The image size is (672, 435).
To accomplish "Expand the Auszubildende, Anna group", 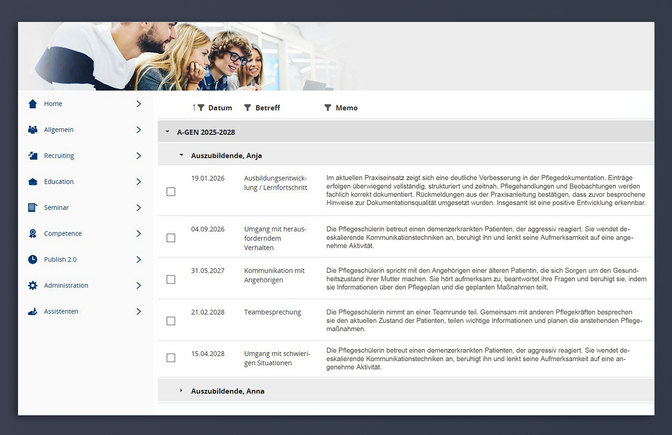I will tap(181, 391).
